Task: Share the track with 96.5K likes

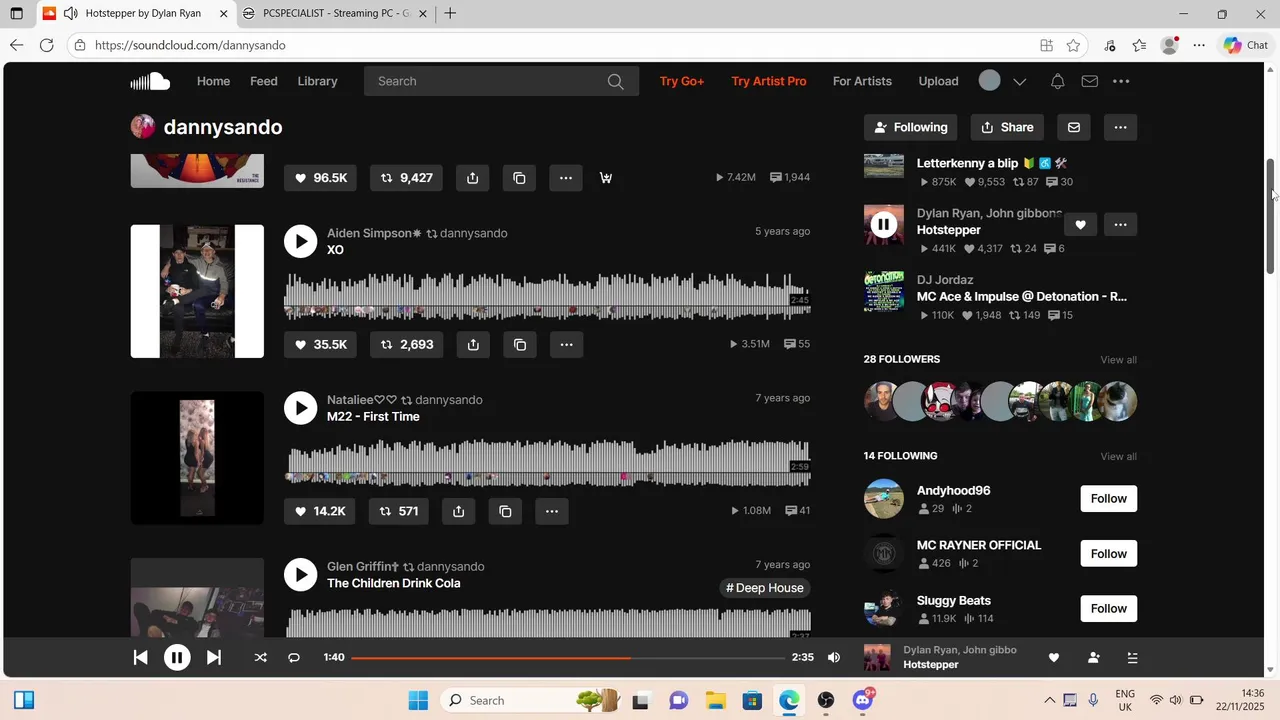Action: [473, 178]
